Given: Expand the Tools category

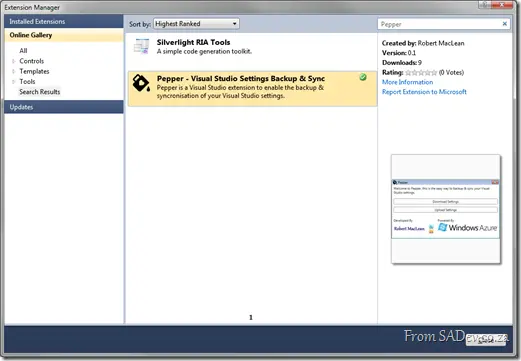Looking at the screenshot, I should click(x=14, y=82).
